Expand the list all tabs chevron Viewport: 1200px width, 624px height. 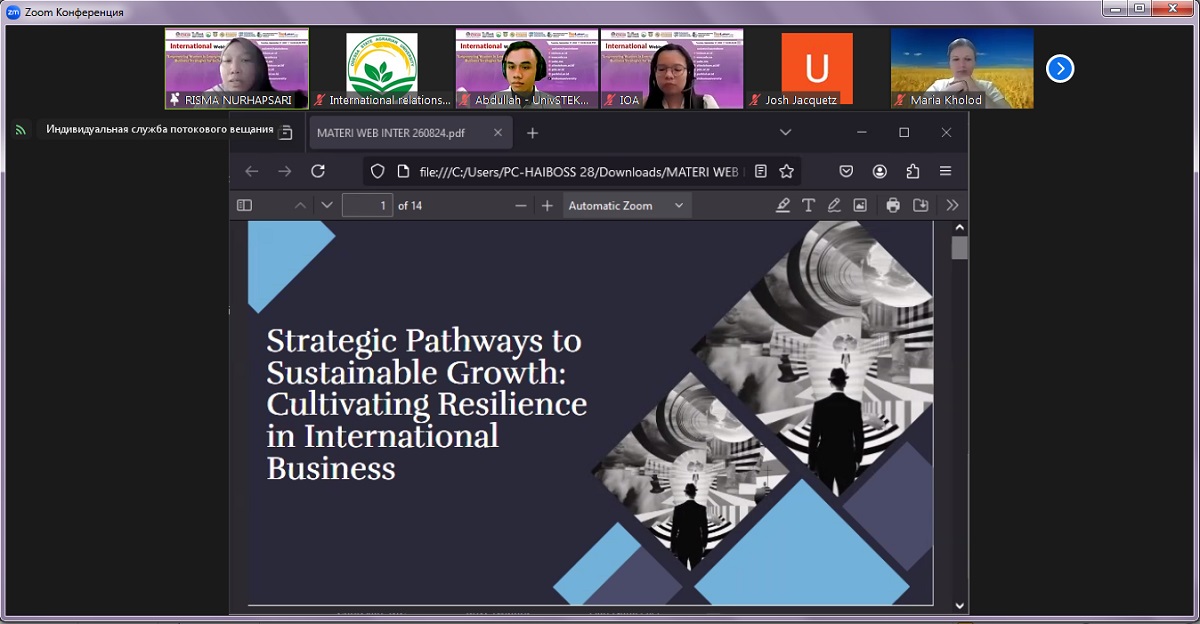(x=785, y=132)
